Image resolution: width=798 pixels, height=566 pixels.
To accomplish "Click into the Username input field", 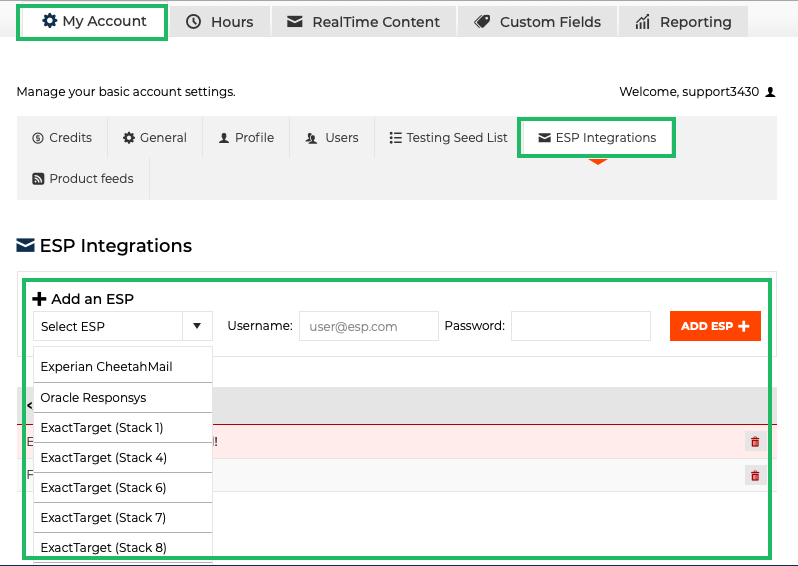I will [x=368, y=326].
